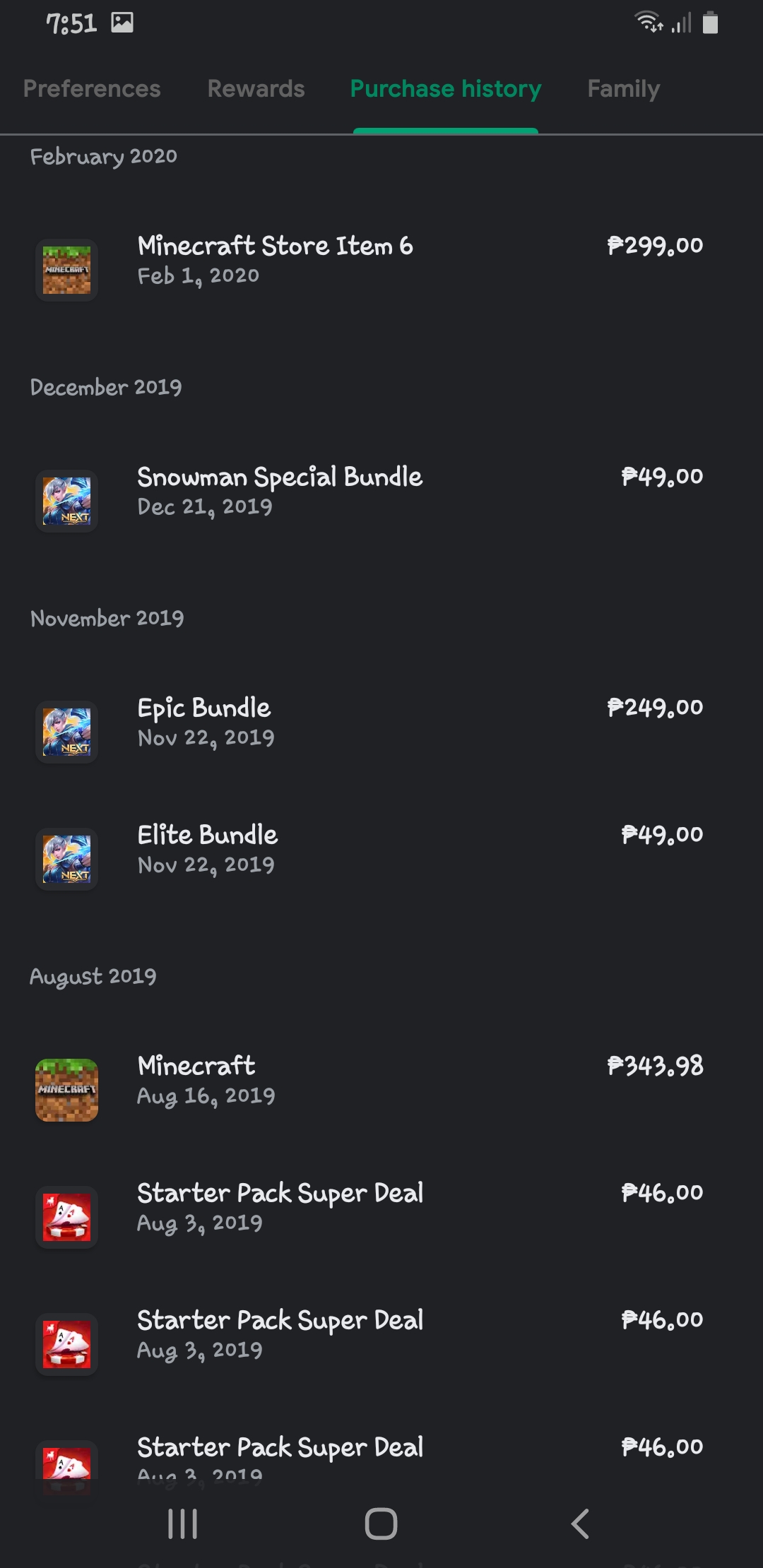Tap the Epic Bundle game icon
The height and width of the screenshot is (1568, 763).
click(x=66, y=732)
